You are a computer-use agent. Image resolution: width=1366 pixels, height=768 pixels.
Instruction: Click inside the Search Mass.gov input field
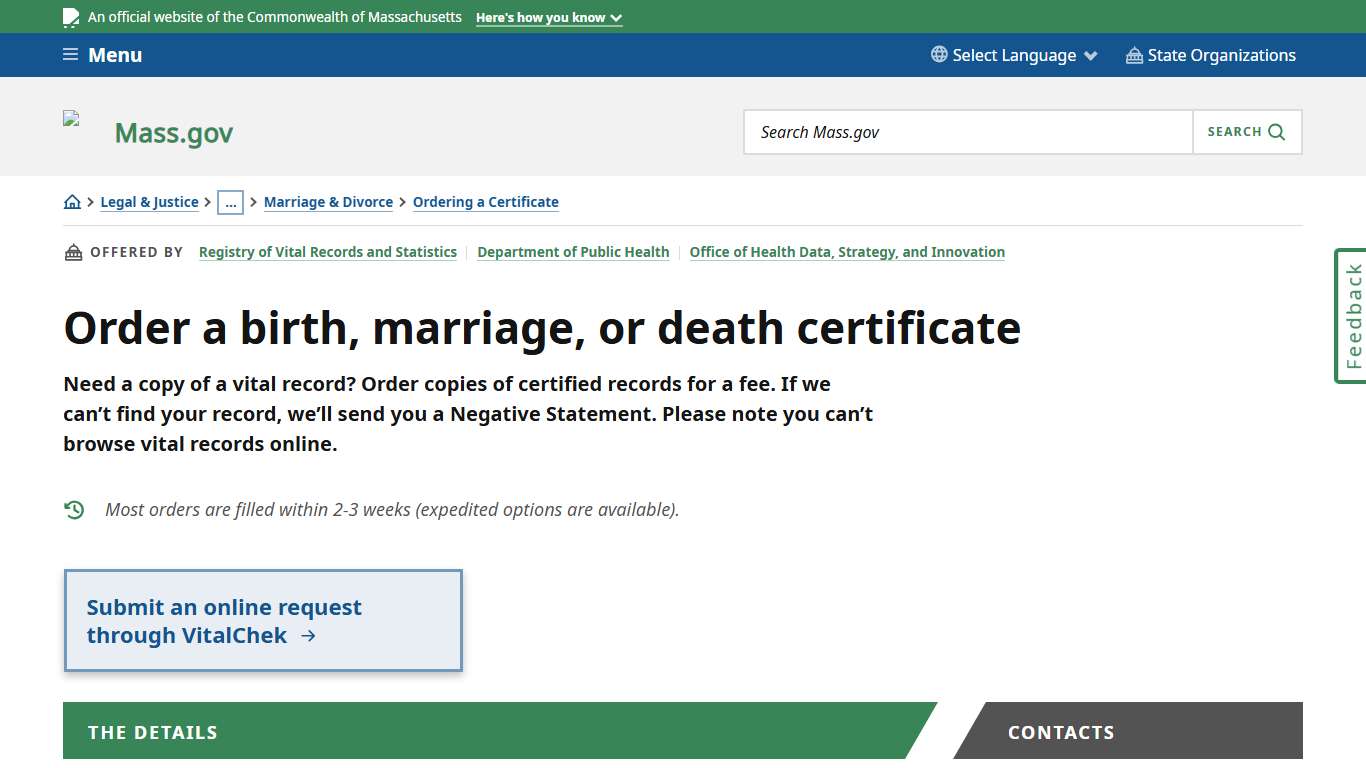point(967,131)
